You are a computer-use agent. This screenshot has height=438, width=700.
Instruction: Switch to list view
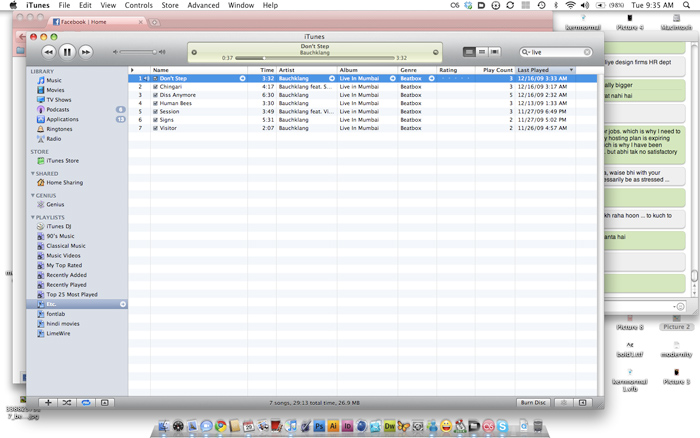pos(469,52)
